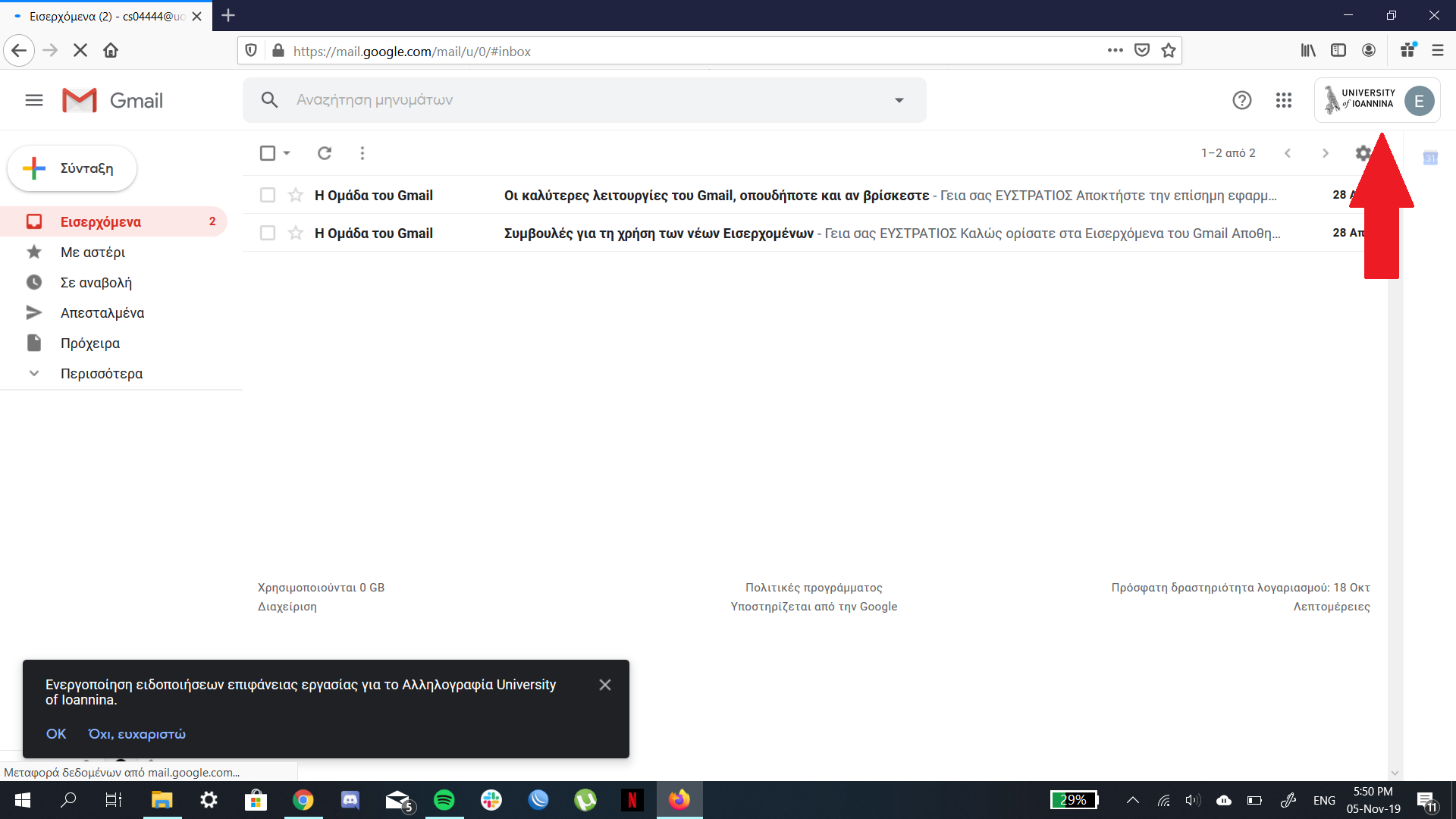Open the Google apps grid icon
This screenshot has height=819, width=1456.
tap(1283, 100)
